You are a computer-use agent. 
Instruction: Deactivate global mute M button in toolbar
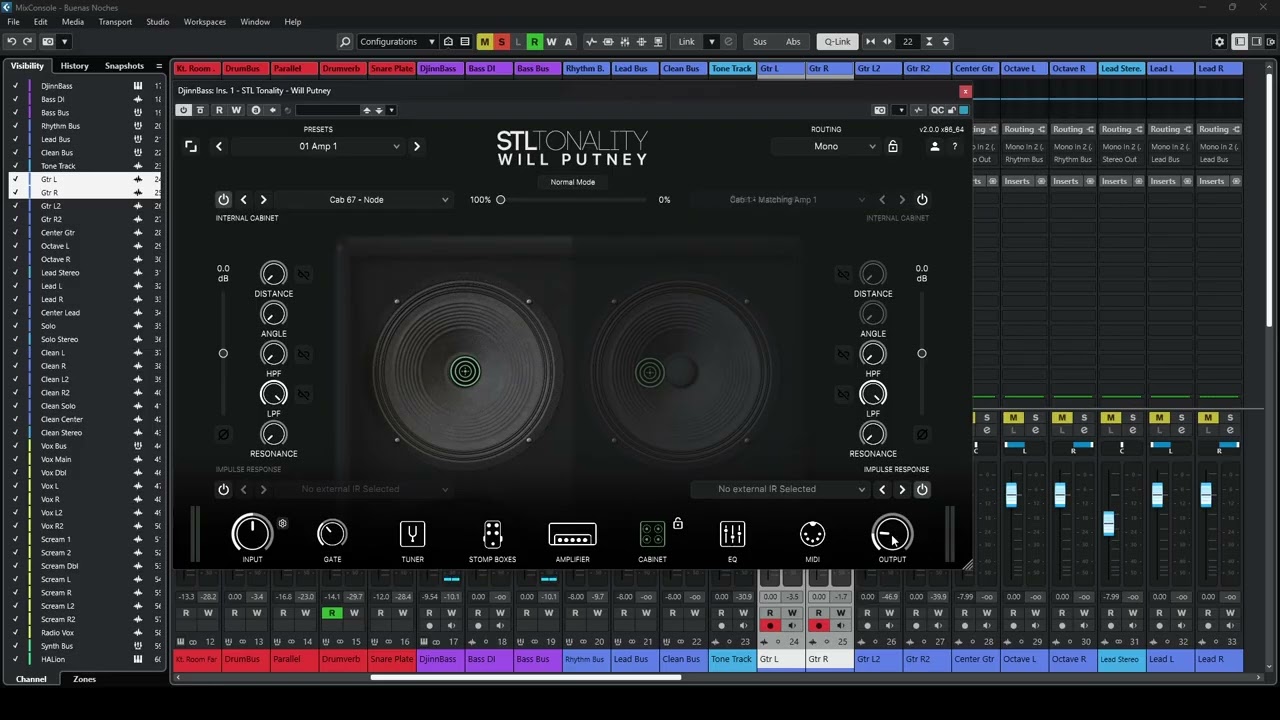point(484,42)
